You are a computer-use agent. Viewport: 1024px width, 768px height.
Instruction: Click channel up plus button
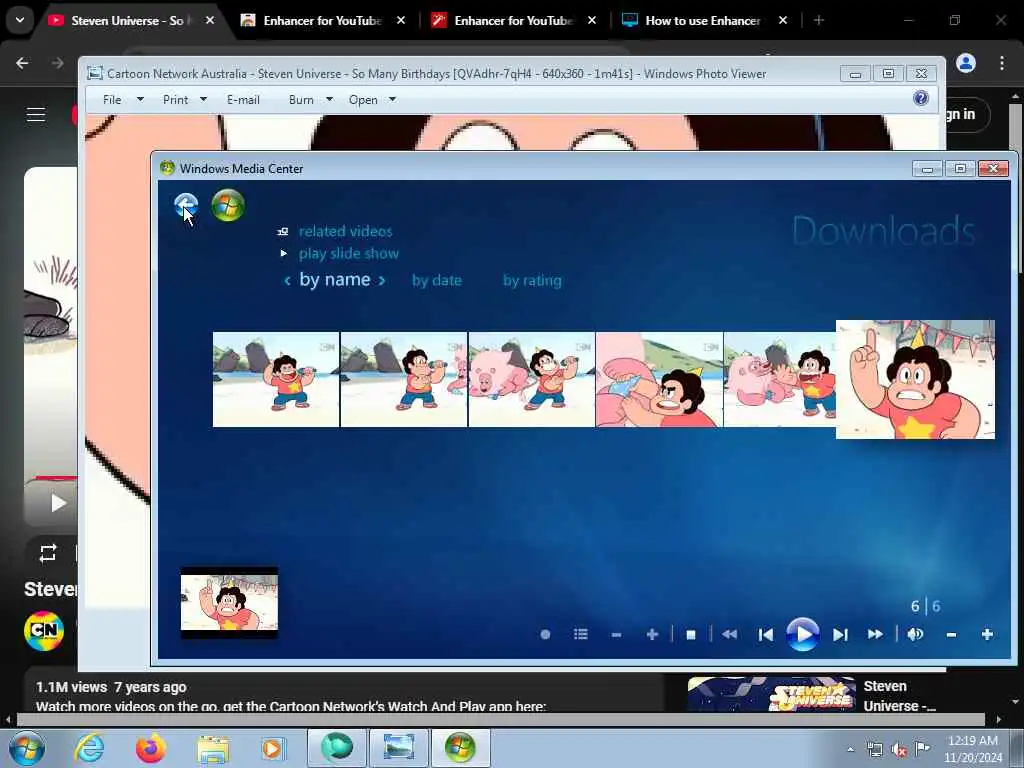pos(652,634)
